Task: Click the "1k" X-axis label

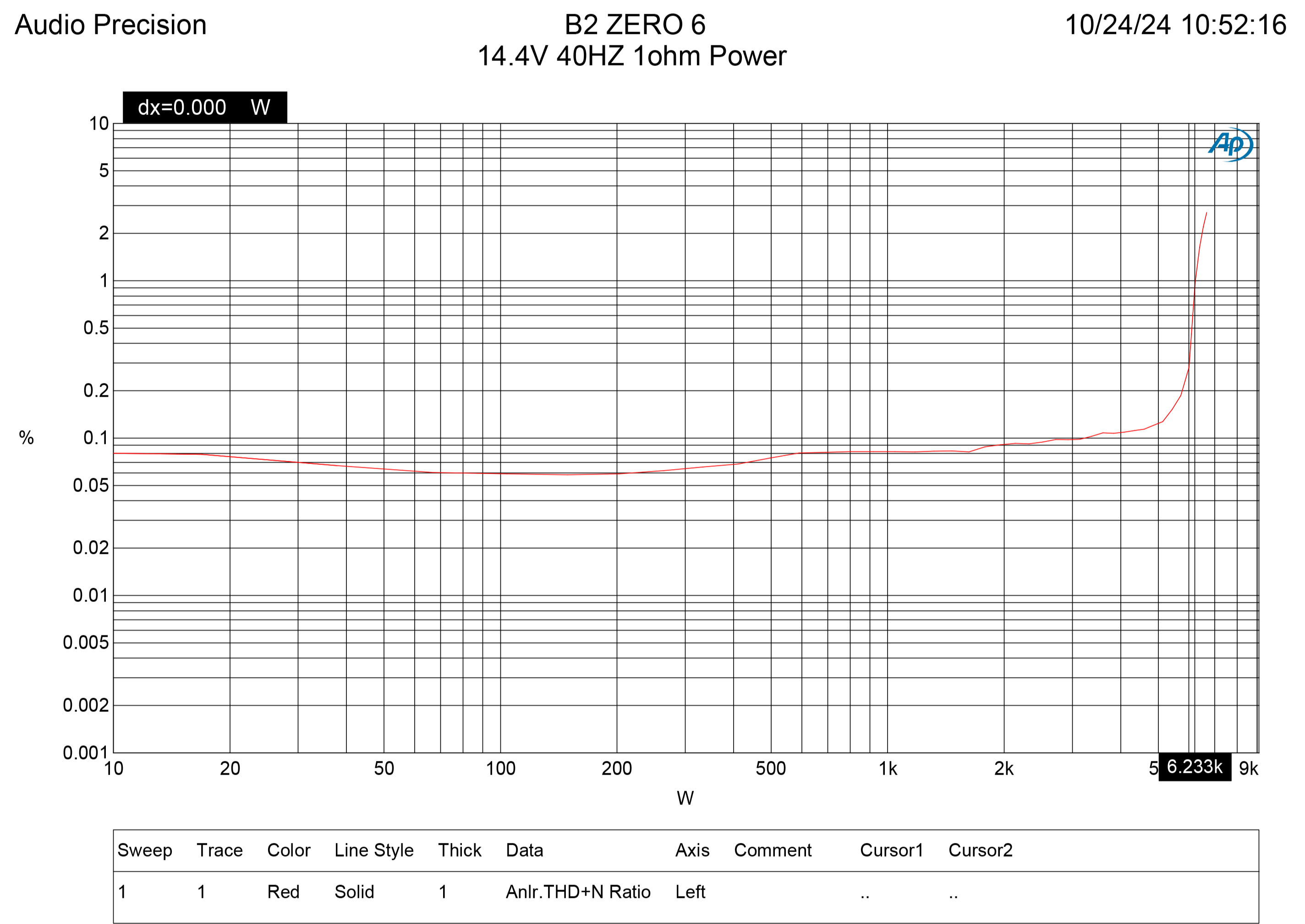Action: coord(888,769)
